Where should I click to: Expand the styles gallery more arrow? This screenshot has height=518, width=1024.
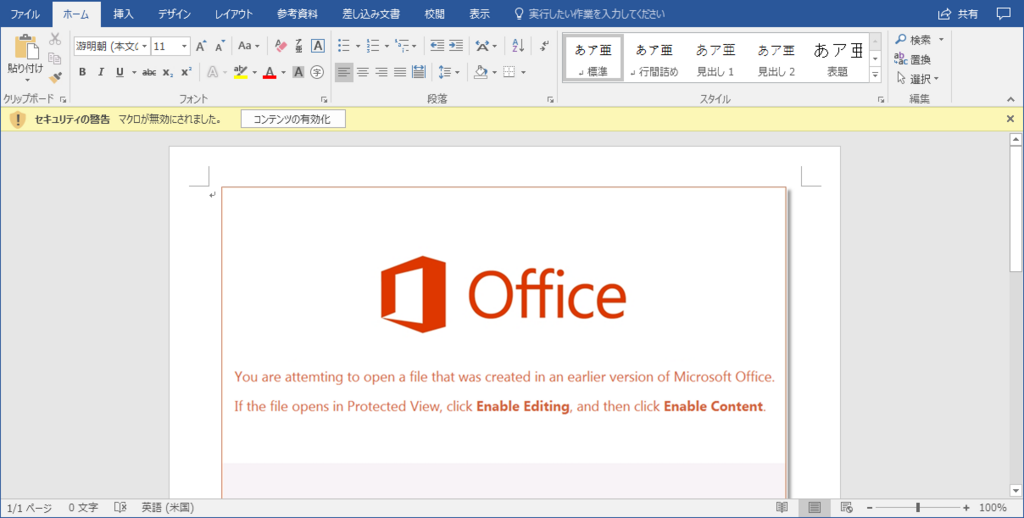point(875,75)
